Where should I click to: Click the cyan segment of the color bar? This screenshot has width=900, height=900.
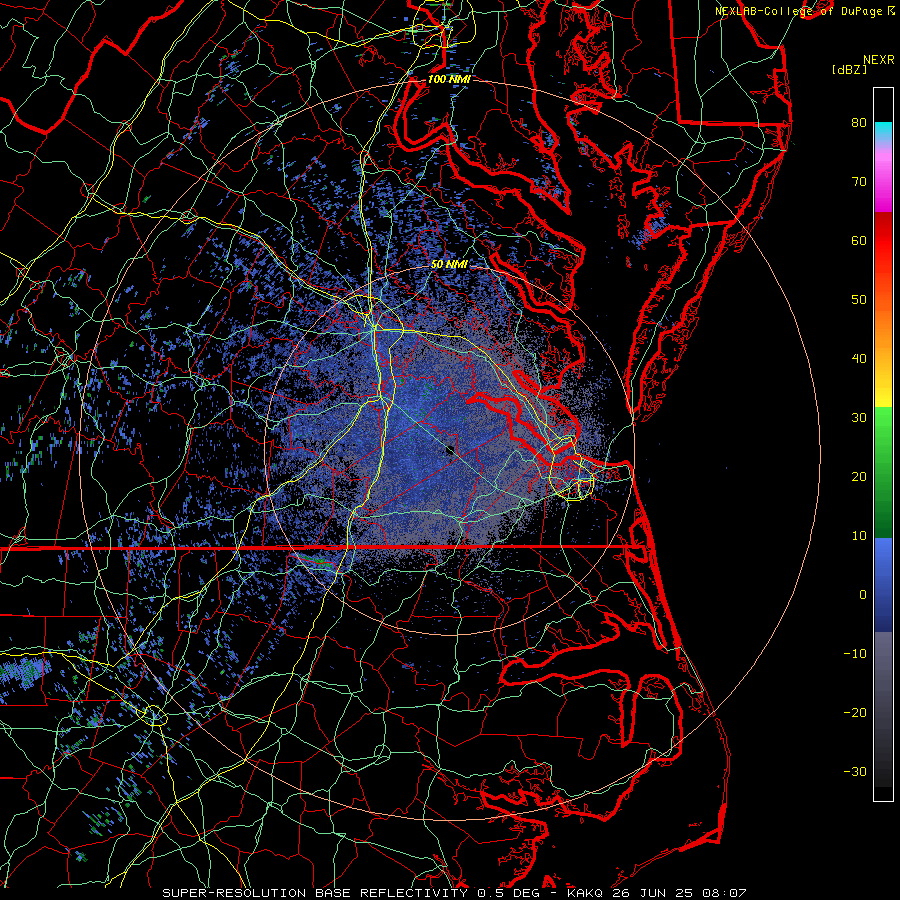click(x=883, y=130)
